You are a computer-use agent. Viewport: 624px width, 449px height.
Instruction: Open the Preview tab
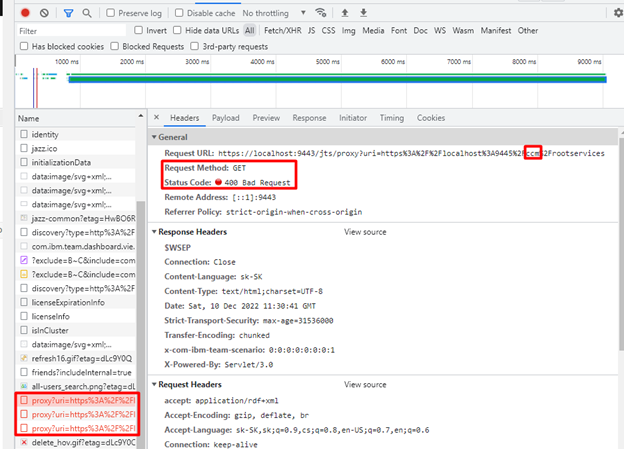(266, 118)
